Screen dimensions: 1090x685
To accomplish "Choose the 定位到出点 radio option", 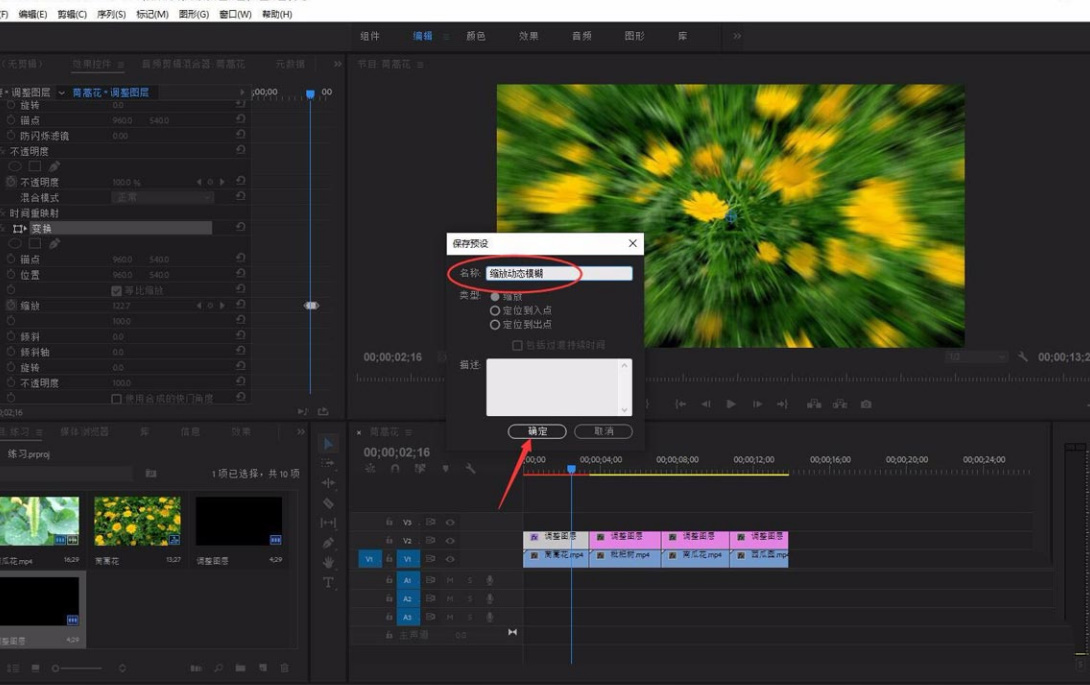I will point(495,325).
